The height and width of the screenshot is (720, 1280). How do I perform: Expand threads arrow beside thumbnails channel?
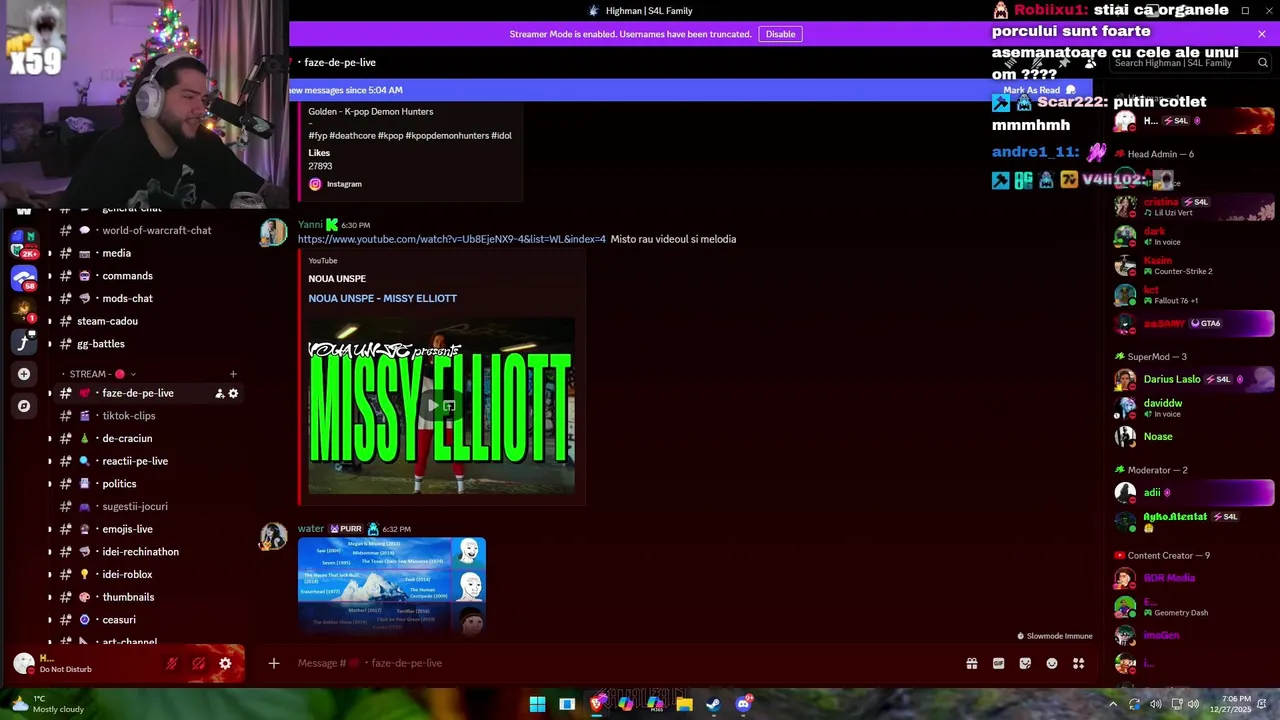pos(50,597)
